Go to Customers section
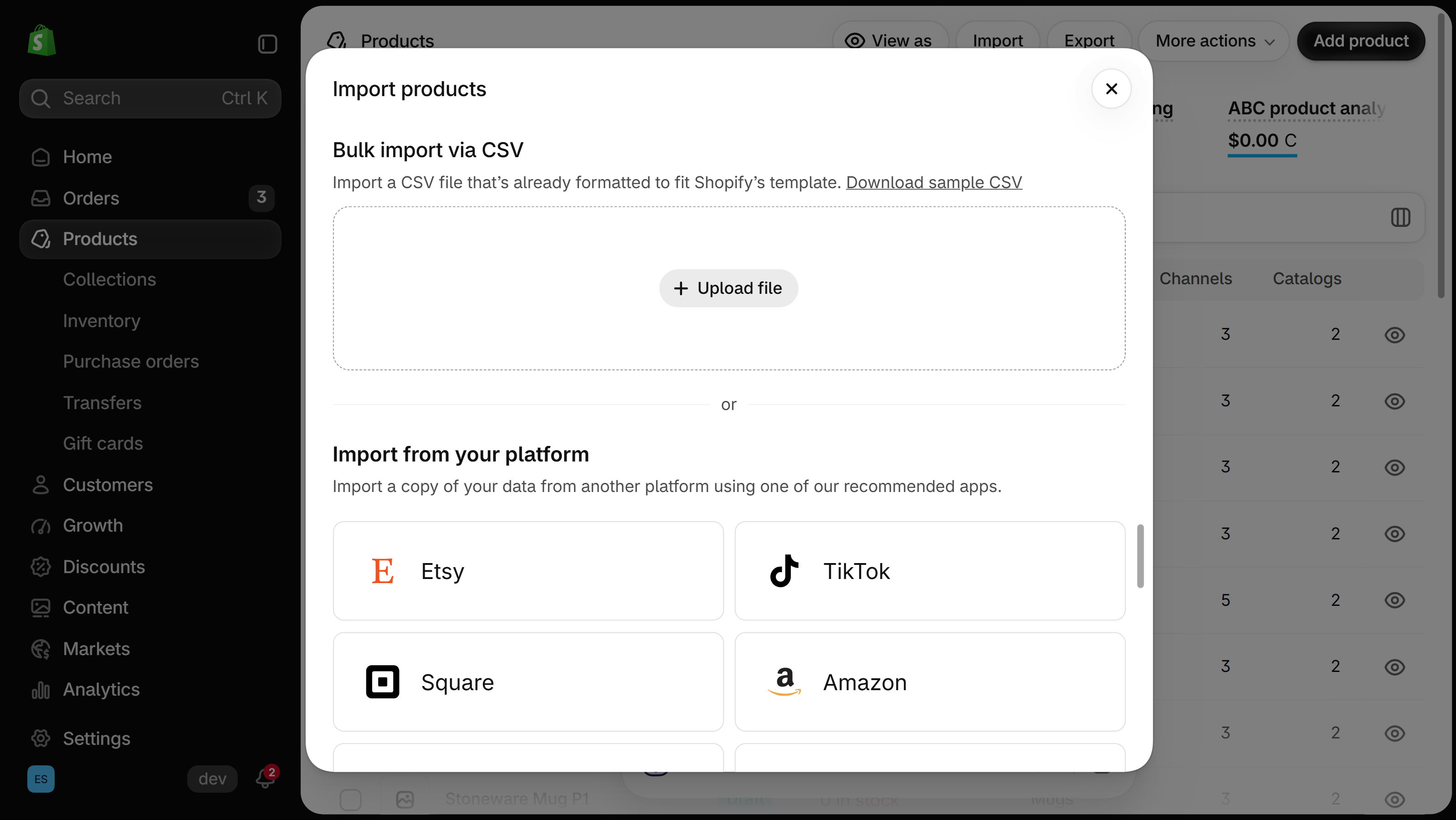This screenshot has width=1456, height=820. tap(150, 484)
